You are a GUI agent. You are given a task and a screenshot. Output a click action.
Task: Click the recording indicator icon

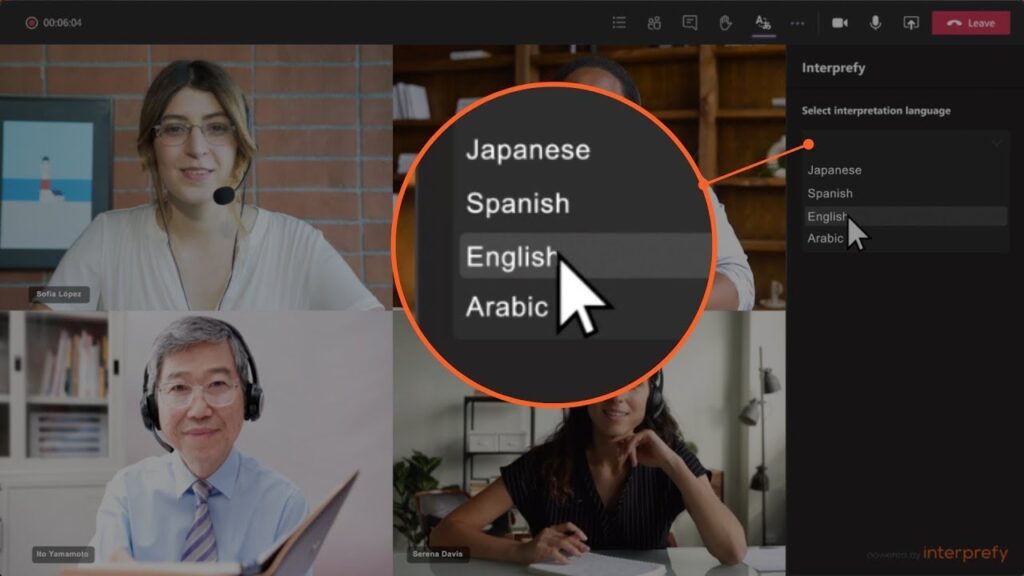32,23
